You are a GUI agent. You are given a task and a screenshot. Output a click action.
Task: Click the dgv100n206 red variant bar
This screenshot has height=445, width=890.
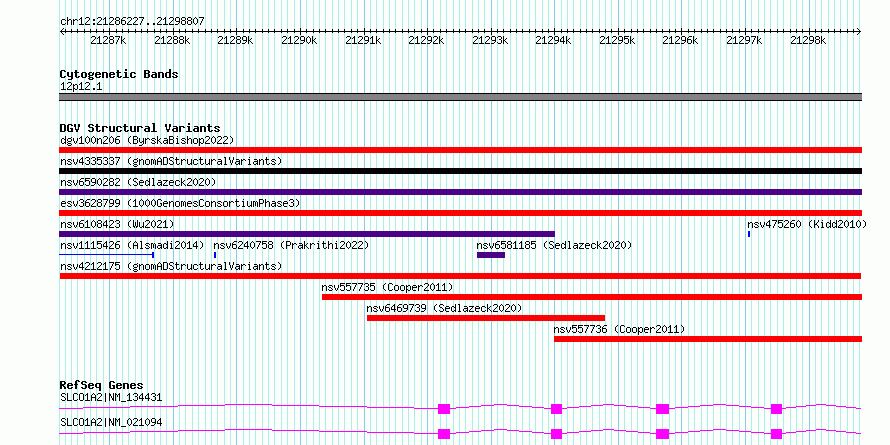pyautogui.click(x=460, y=150)
